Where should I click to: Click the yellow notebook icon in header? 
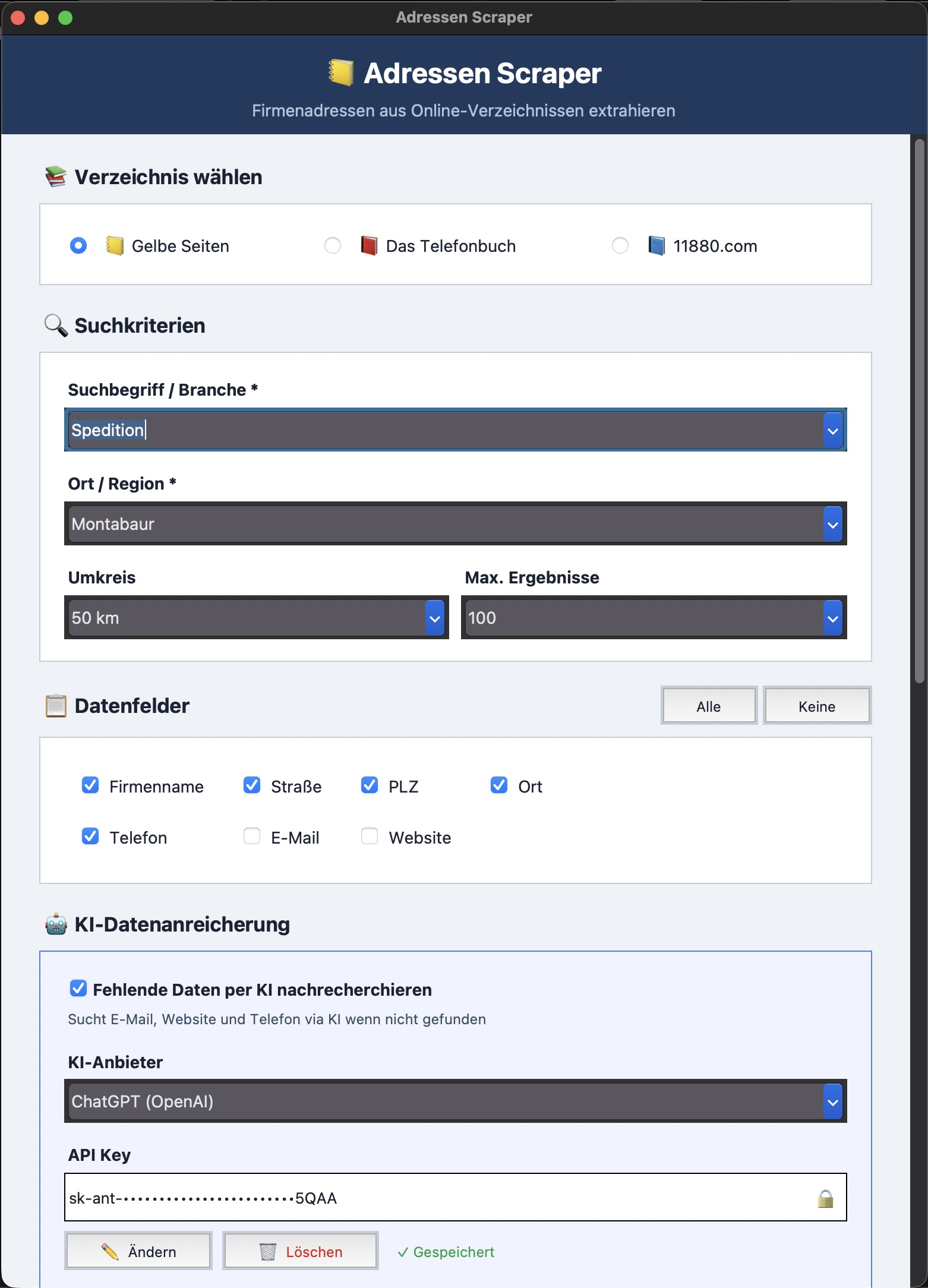(x=341, y=73)
